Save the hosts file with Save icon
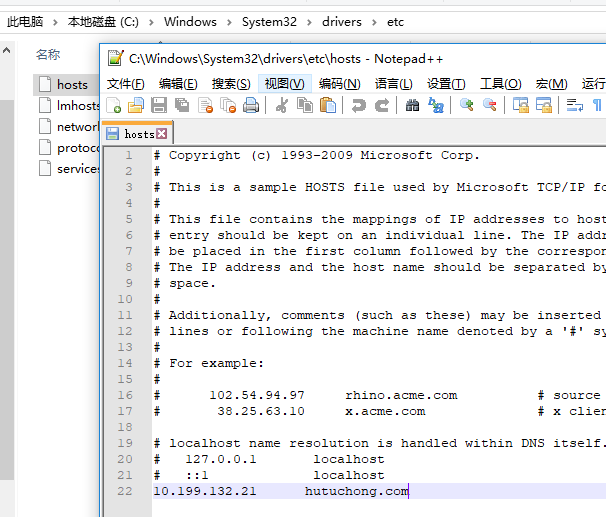The width and height of the screenshot is (606, 517). point(159,105)
